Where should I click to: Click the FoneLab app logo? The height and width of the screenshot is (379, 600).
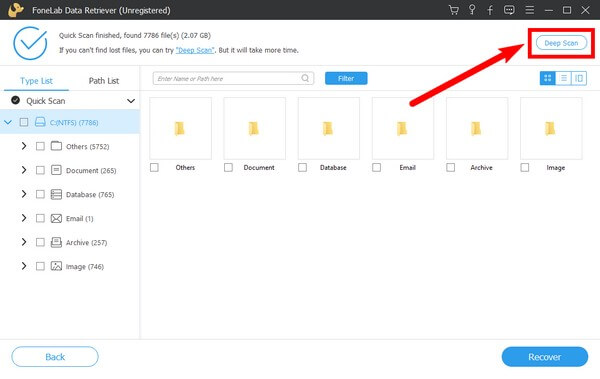[16, 10]
